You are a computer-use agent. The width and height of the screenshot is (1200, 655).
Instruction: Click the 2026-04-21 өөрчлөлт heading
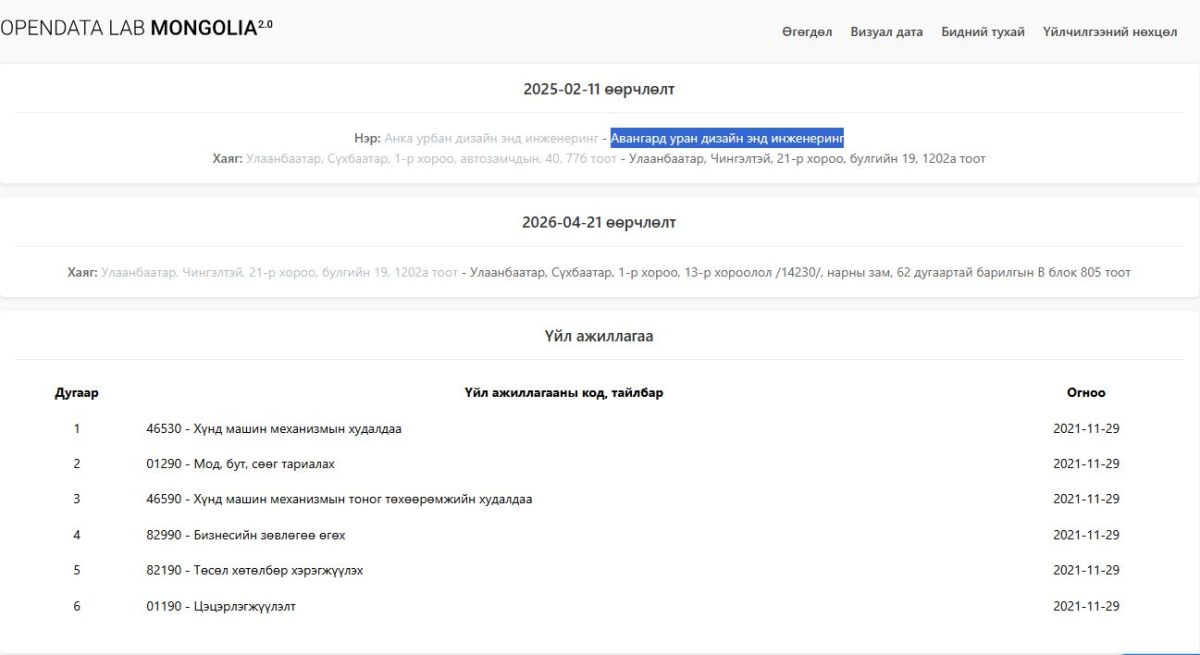(x=598, y=222)
